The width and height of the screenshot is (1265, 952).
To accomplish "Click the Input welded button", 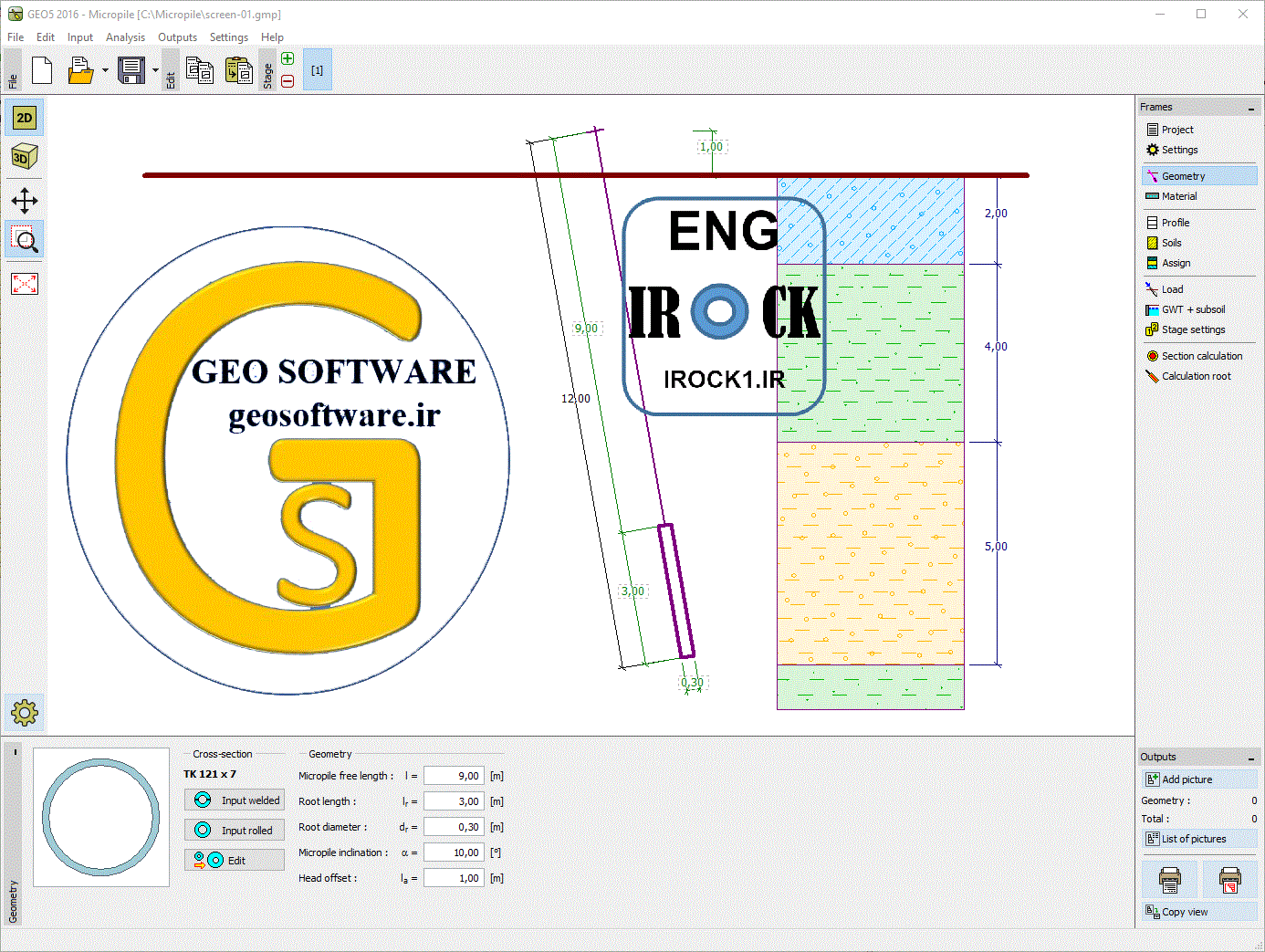I will (x=235, y=800).
